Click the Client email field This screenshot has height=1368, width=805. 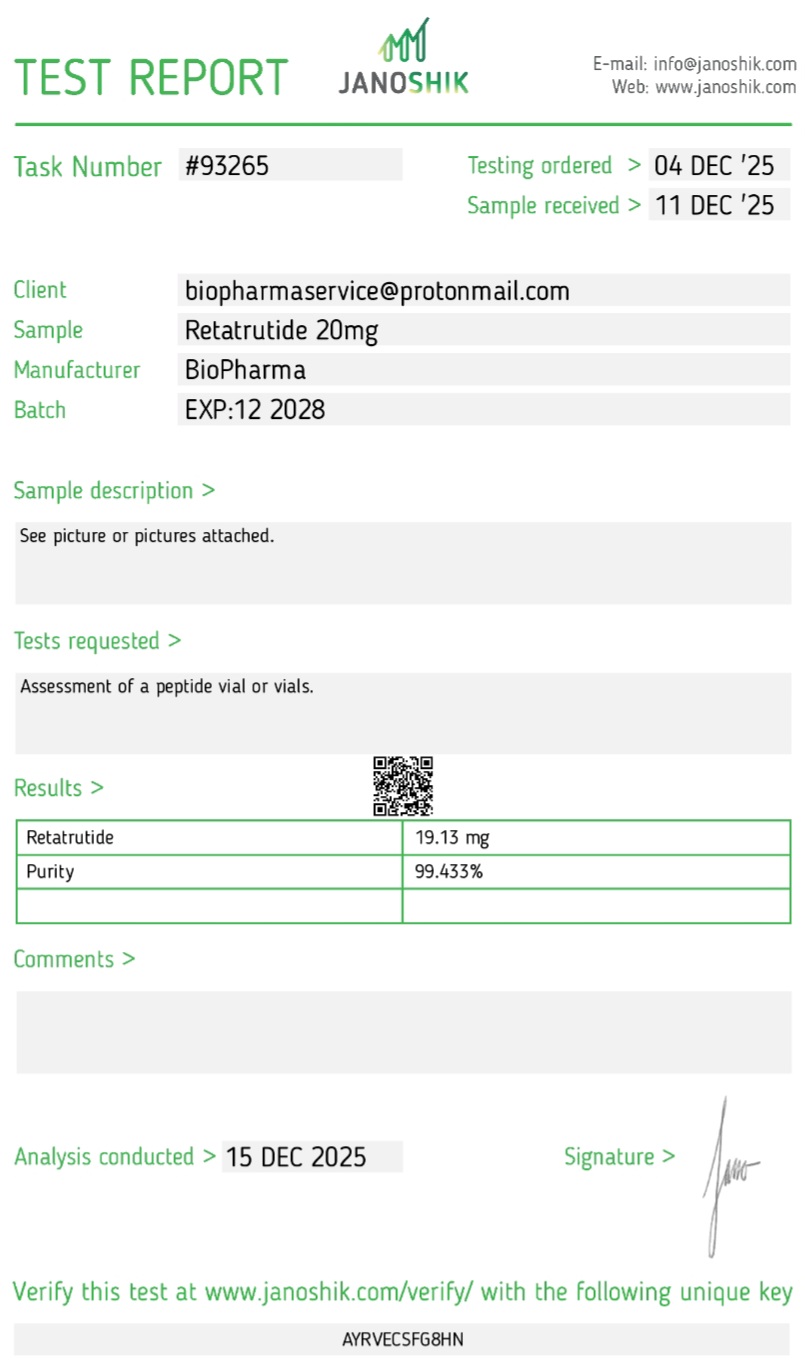click(x=483, y=290)
